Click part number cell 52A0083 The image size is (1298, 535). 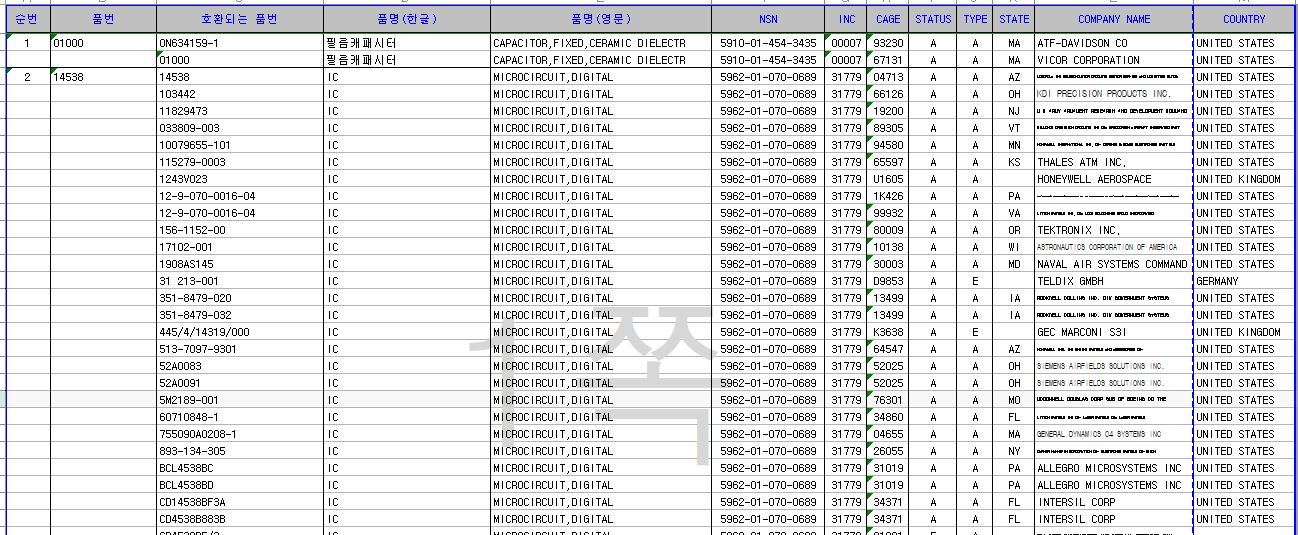point(240,366)
